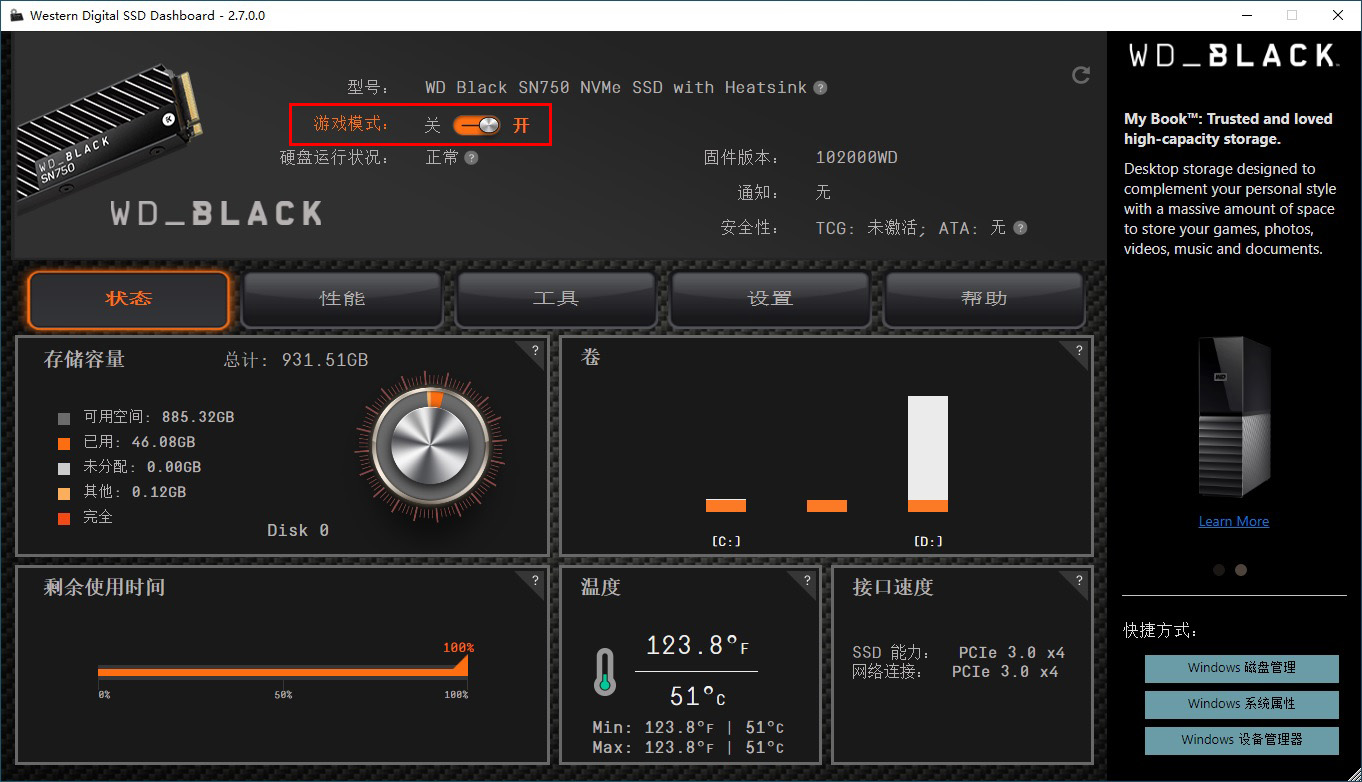This screenshot has width=1362, height=782.
Task: Open the help icon beside drive health 正常
Action: point(471,158)
